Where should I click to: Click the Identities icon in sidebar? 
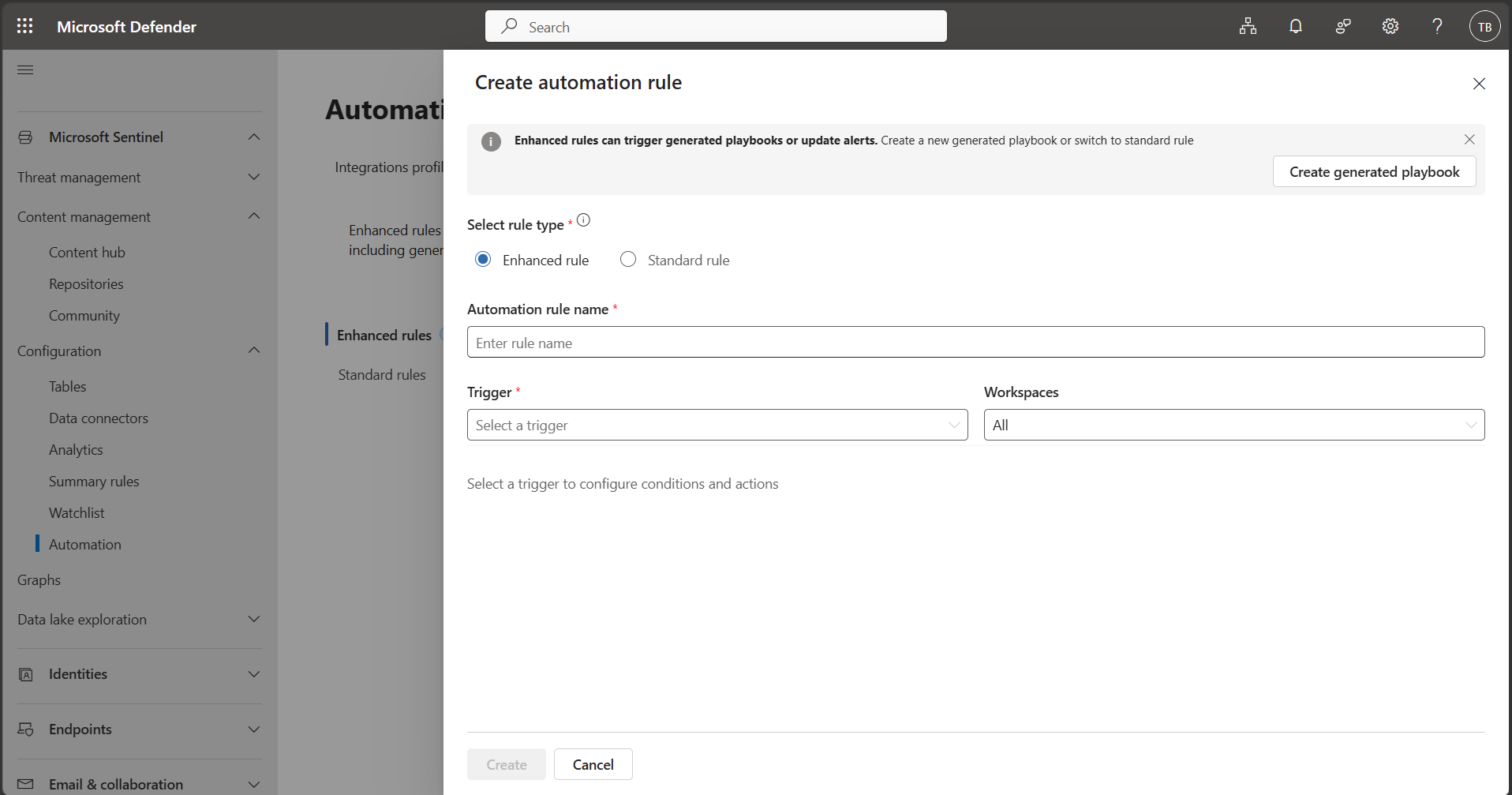(25, 674)
